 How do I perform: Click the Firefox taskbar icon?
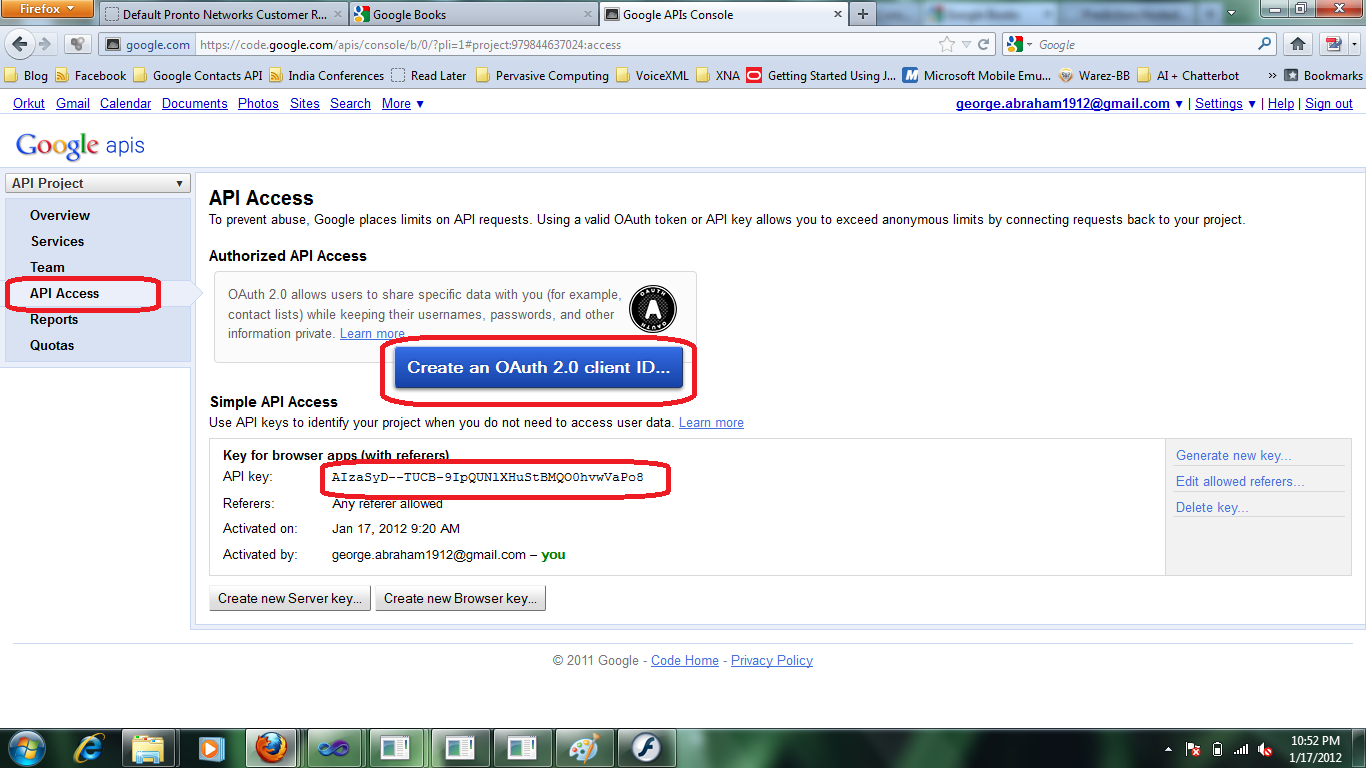272,748
